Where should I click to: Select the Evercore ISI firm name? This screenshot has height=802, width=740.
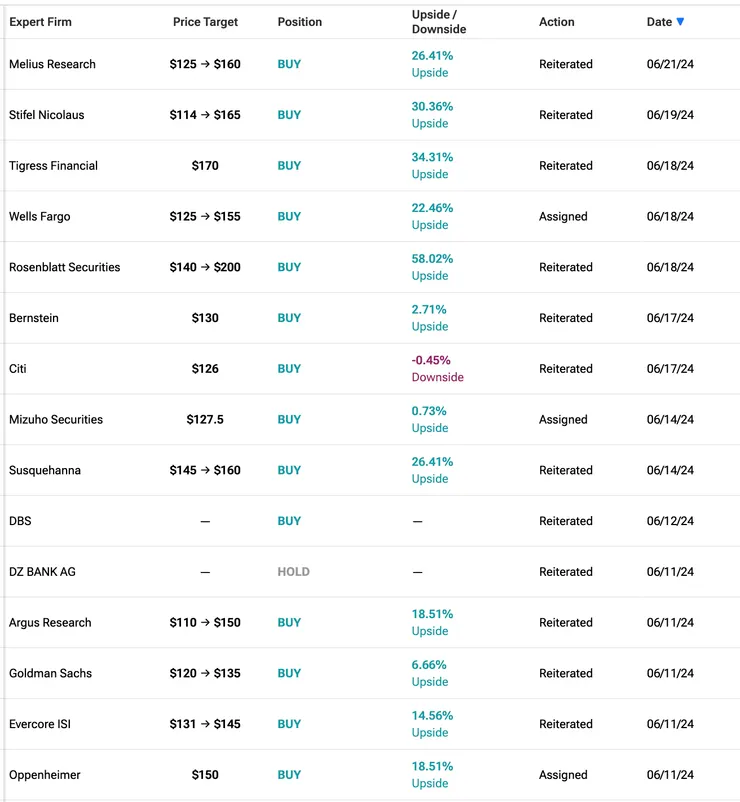[40, 724]
